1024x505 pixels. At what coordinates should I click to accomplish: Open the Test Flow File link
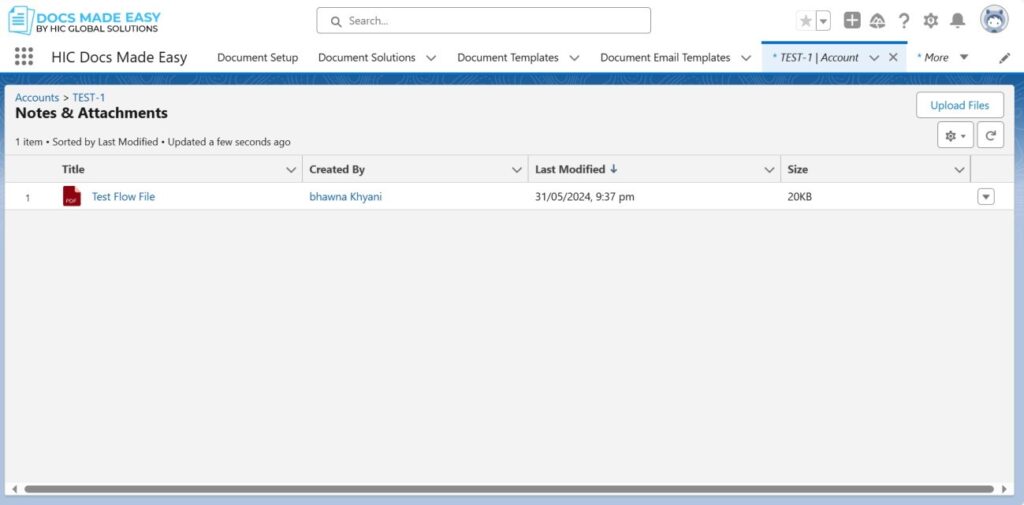click(123, 196)
